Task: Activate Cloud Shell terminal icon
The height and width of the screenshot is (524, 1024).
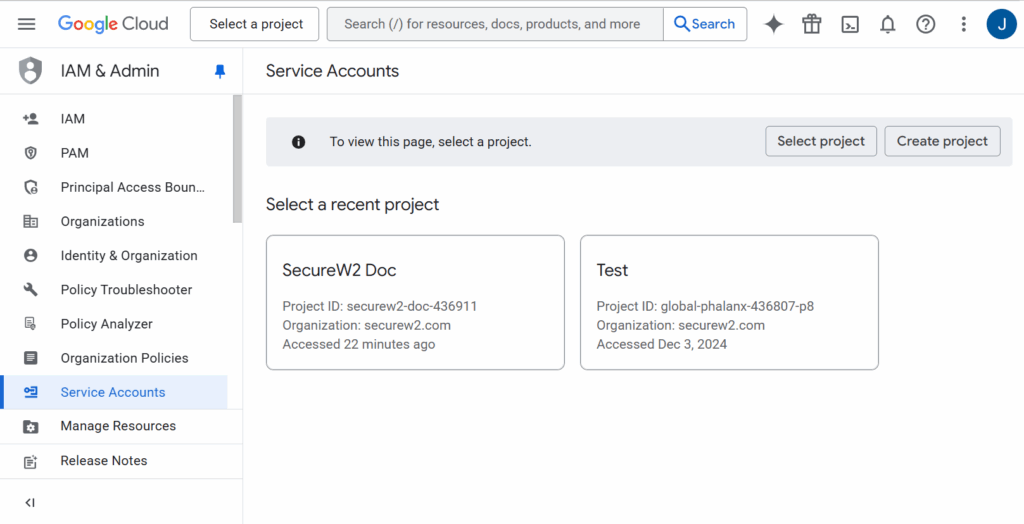Action: pyautogui.click(x=850, y=24)
